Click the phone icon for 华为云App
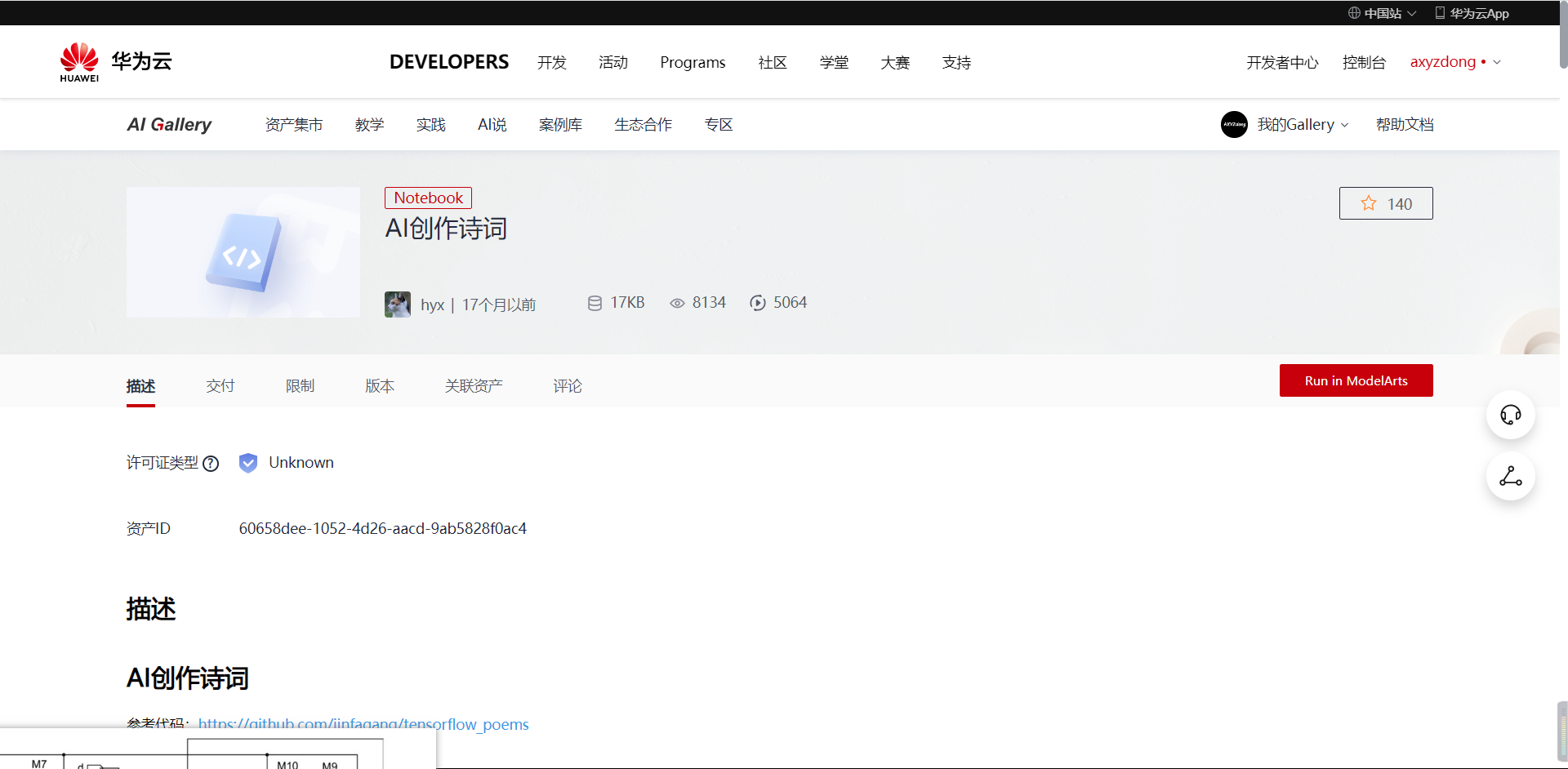The height and width of the screenshot is (769, 1568). pyautogui.click(x=1440, y=13)
